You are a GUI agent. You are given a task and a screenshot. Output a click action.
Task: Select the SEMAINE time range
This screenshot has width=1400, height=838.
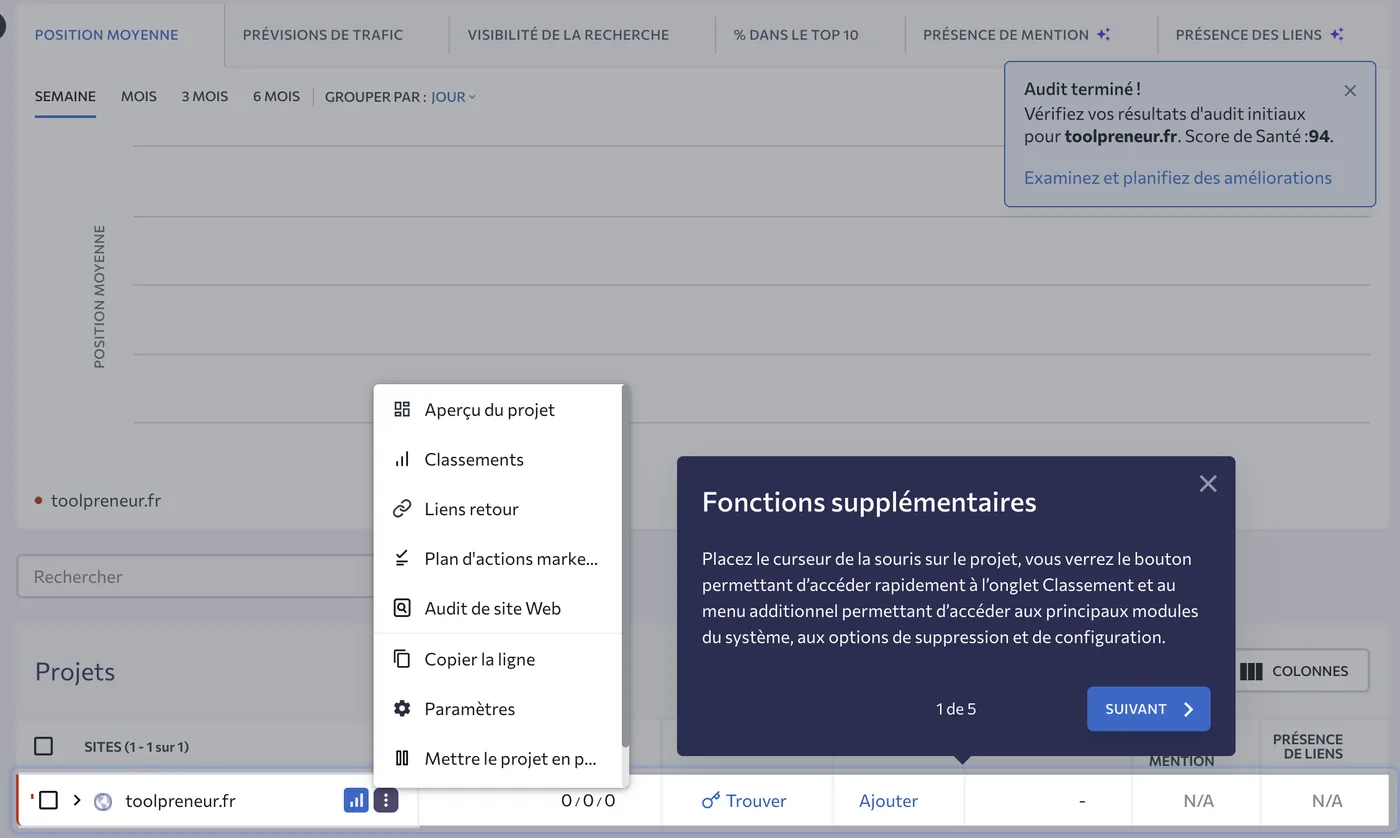coord(65,97)
